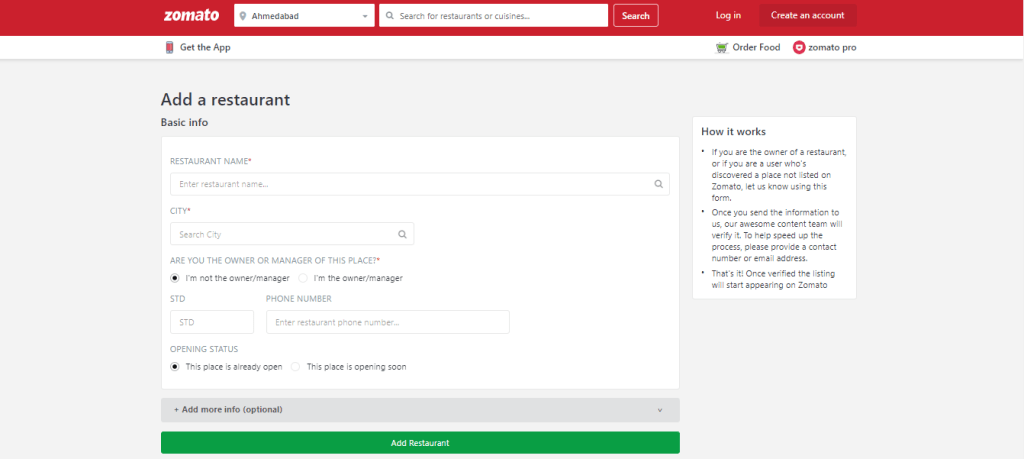The image size is (1024, 459).
Task: Click the chevron on Add more info bar
Action: pyautogui.click(x=660, y=410)
